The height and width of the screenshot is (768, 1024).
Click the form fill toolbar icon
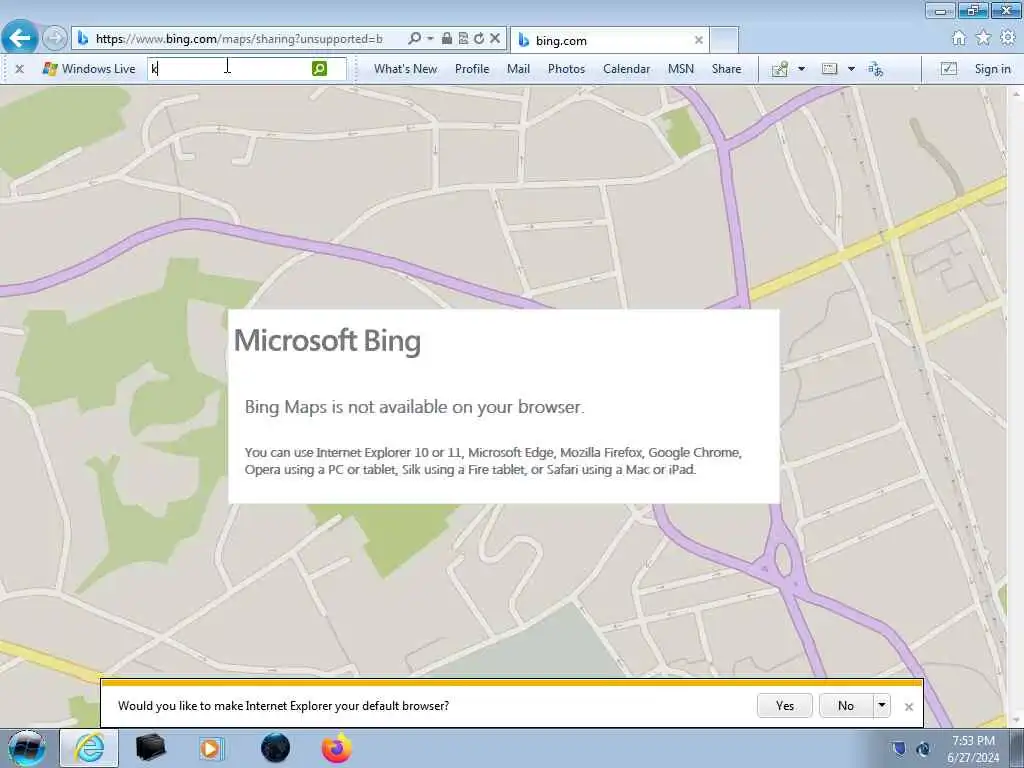click(829, 69)
